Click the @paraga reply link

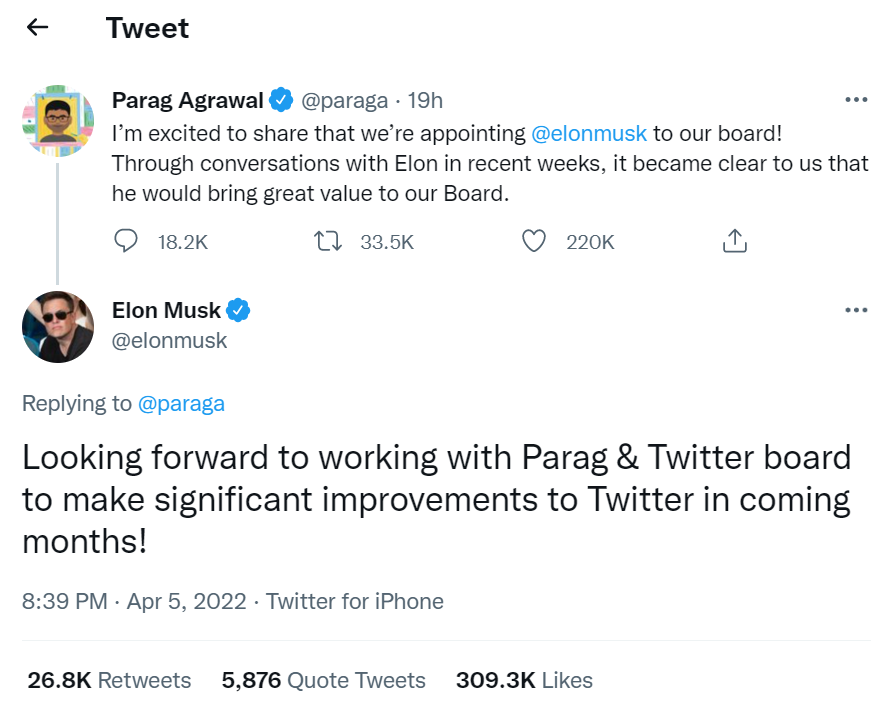[x=181, y=404]
